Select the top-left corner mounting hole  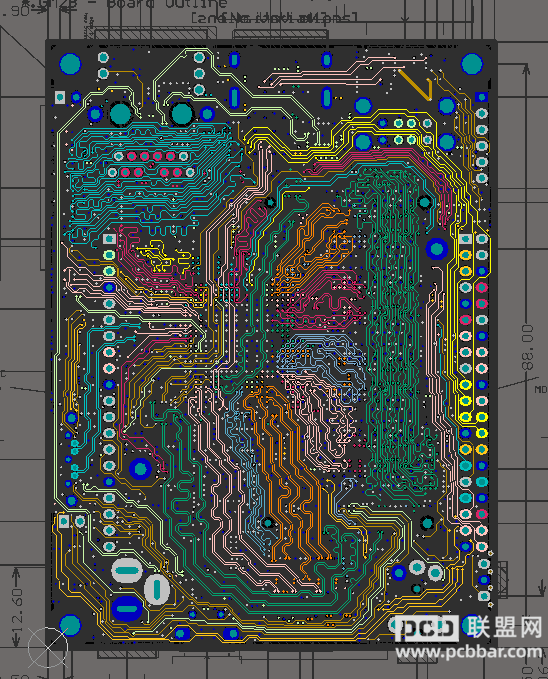[70, 64]
